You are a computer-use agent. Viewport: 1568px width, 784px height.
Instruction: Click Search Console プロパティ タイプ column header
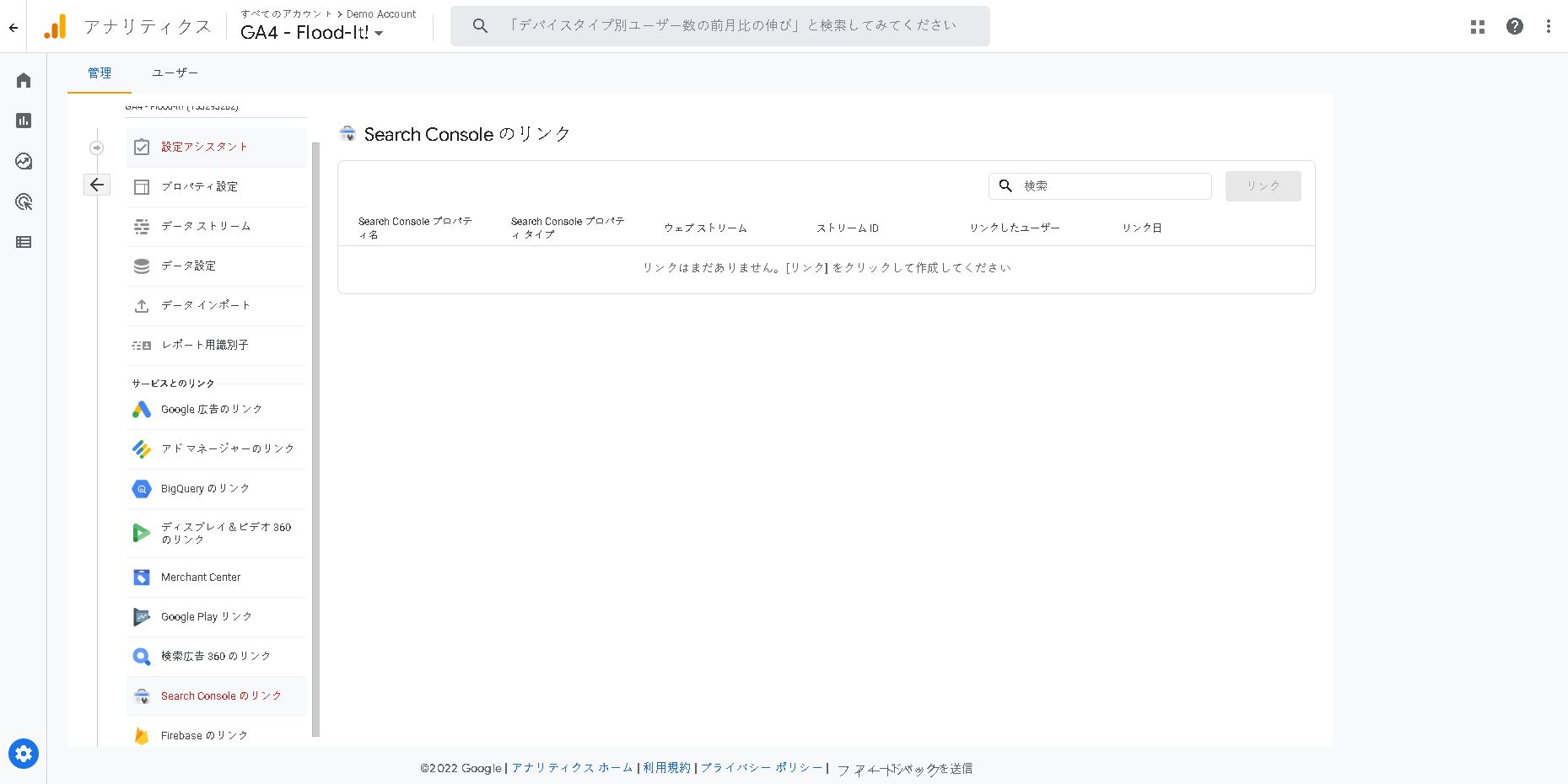568,228
